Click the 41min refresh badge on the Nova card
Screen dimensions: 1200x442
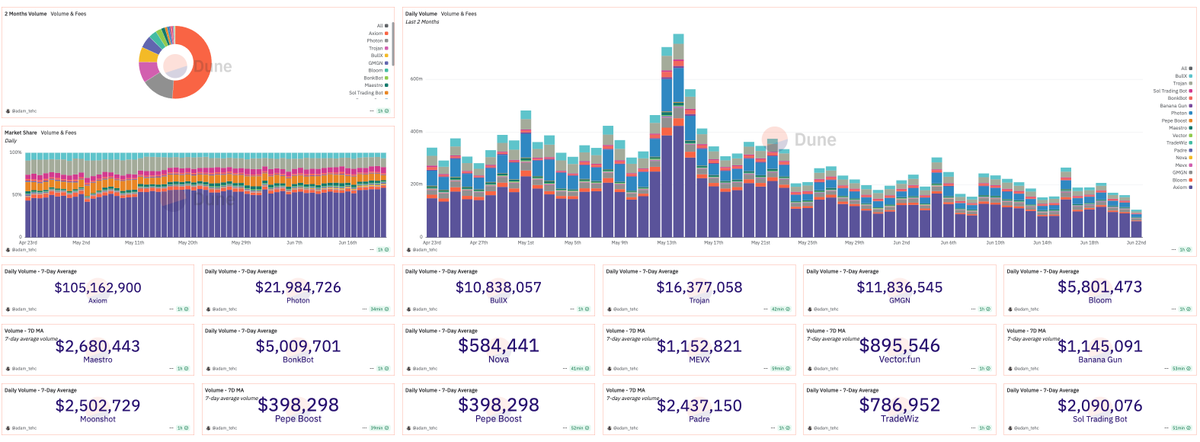tap(578, 369)
